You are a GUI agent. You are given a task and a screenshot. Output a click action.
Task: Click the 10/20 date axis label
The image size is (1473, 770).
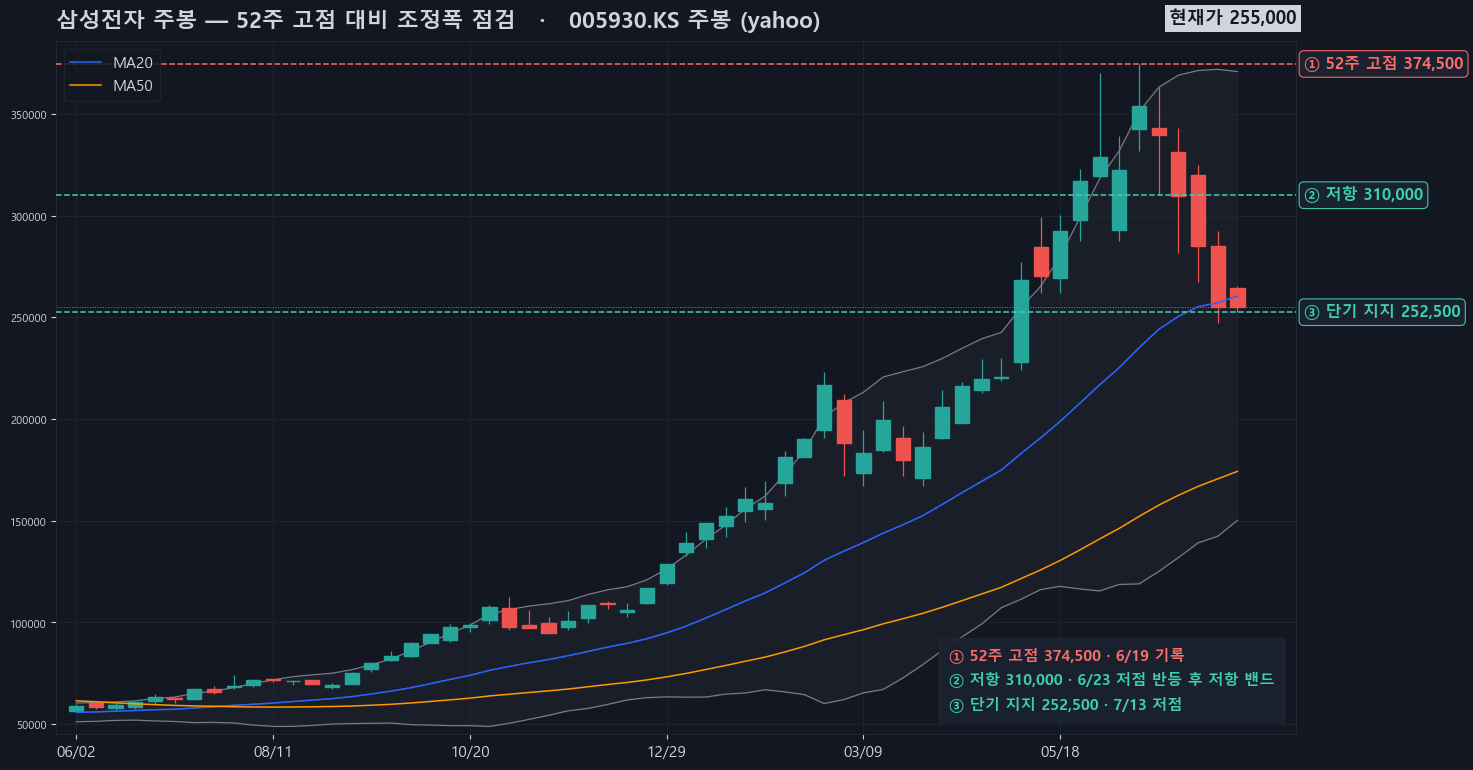coord(470,750)
